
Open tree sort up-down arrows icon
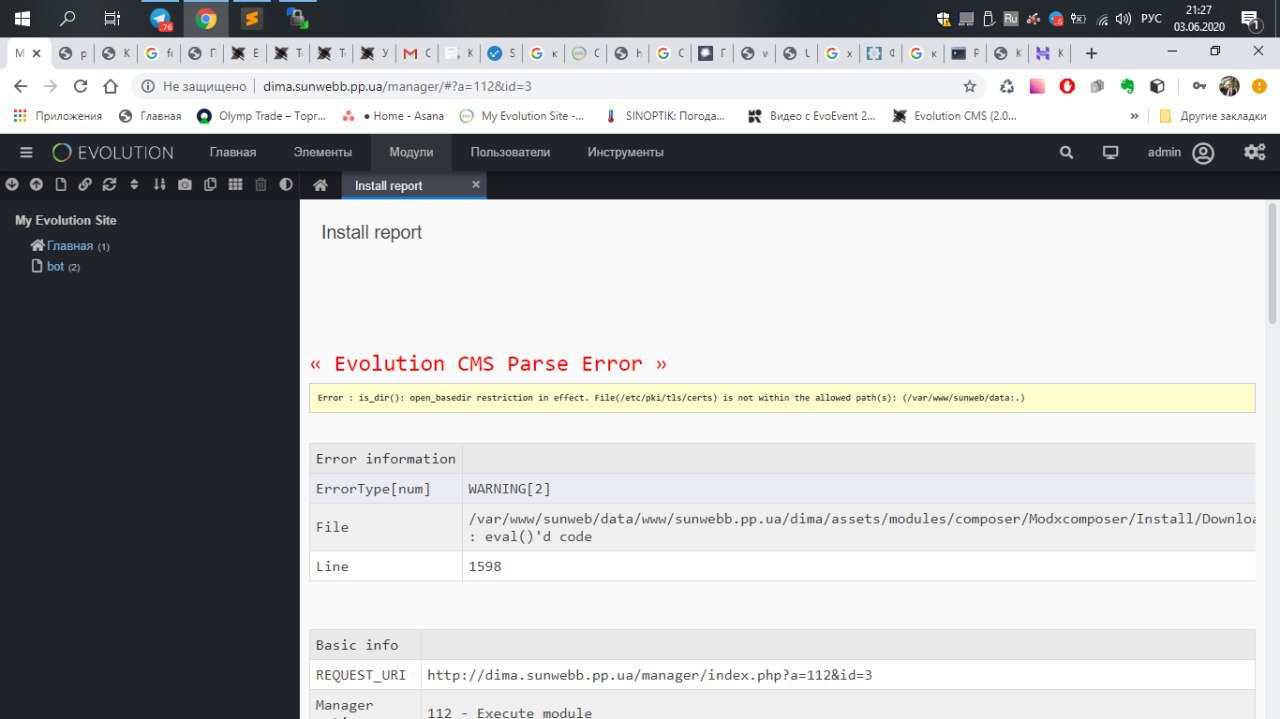click(135, 184)
